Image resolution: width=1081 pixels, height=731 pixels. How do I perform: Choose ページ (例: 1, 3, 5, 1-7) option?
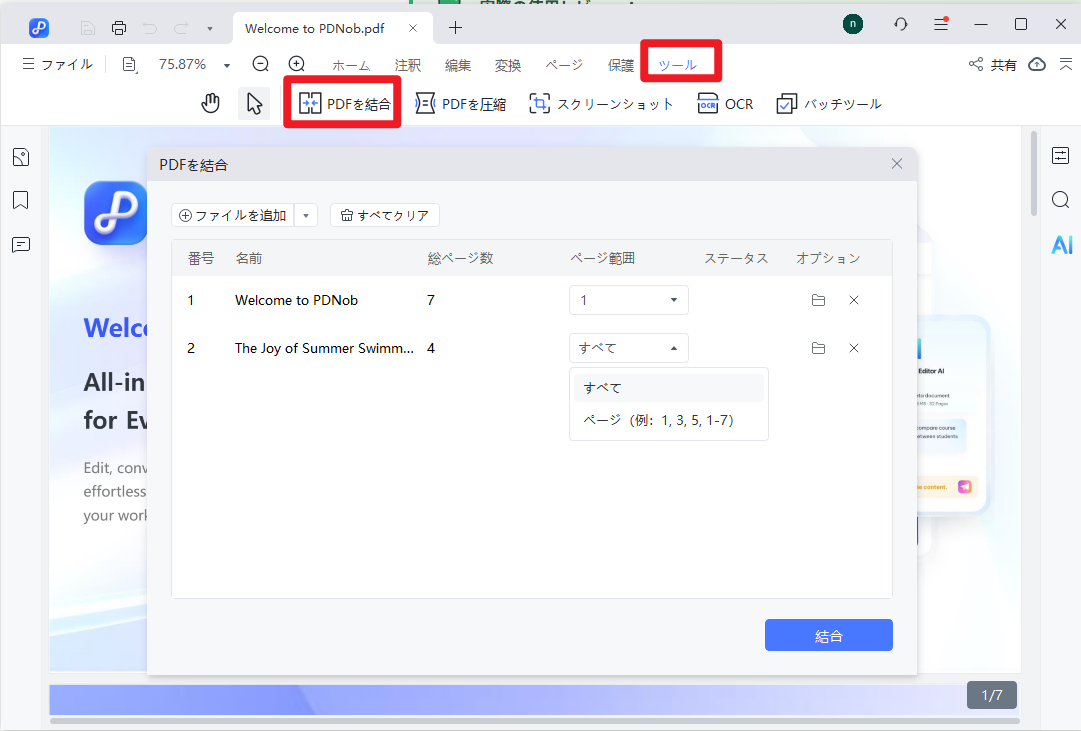point(669,420)
